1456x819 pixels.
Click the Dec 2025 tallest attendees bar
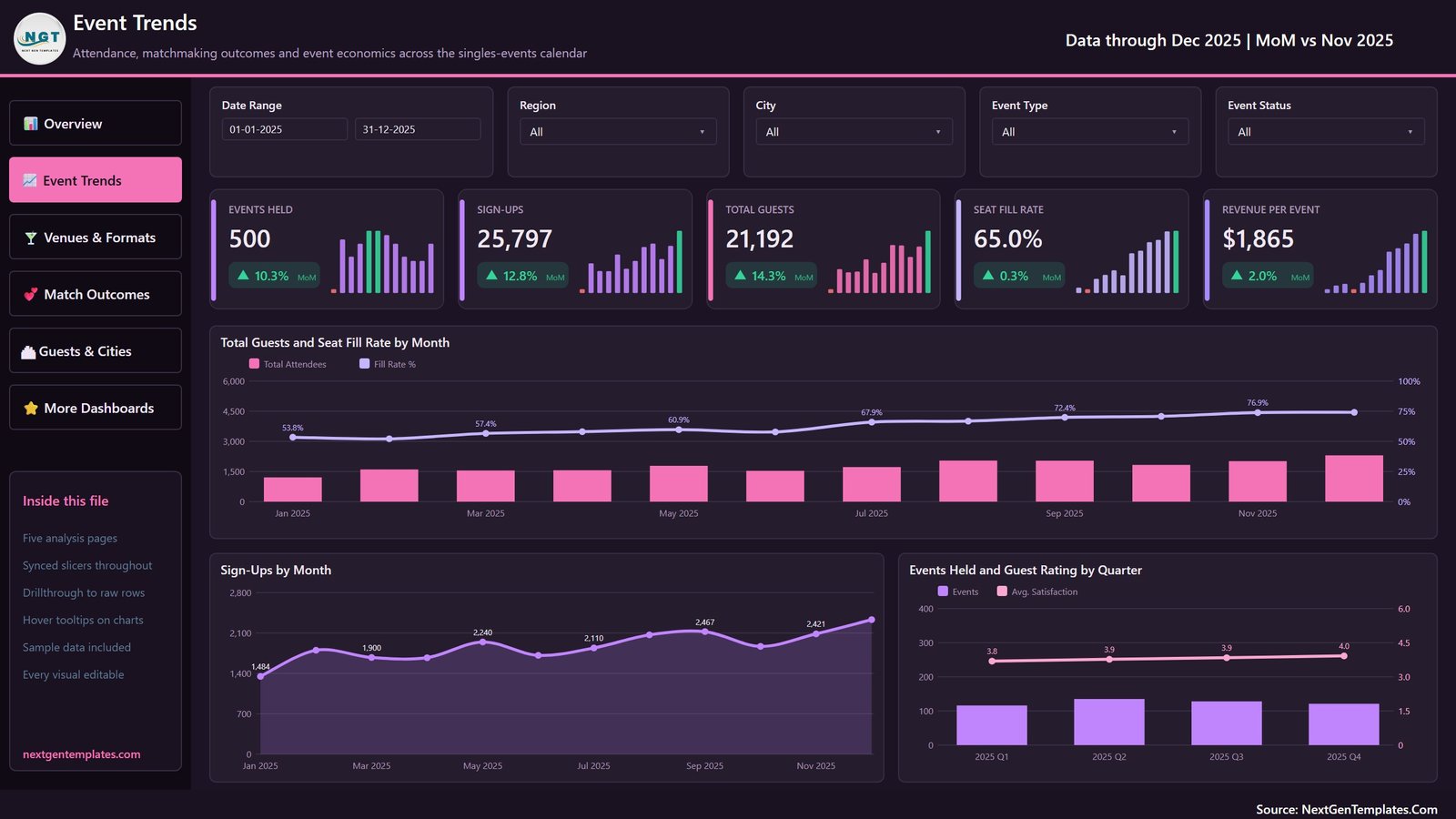coord(1354,479)
